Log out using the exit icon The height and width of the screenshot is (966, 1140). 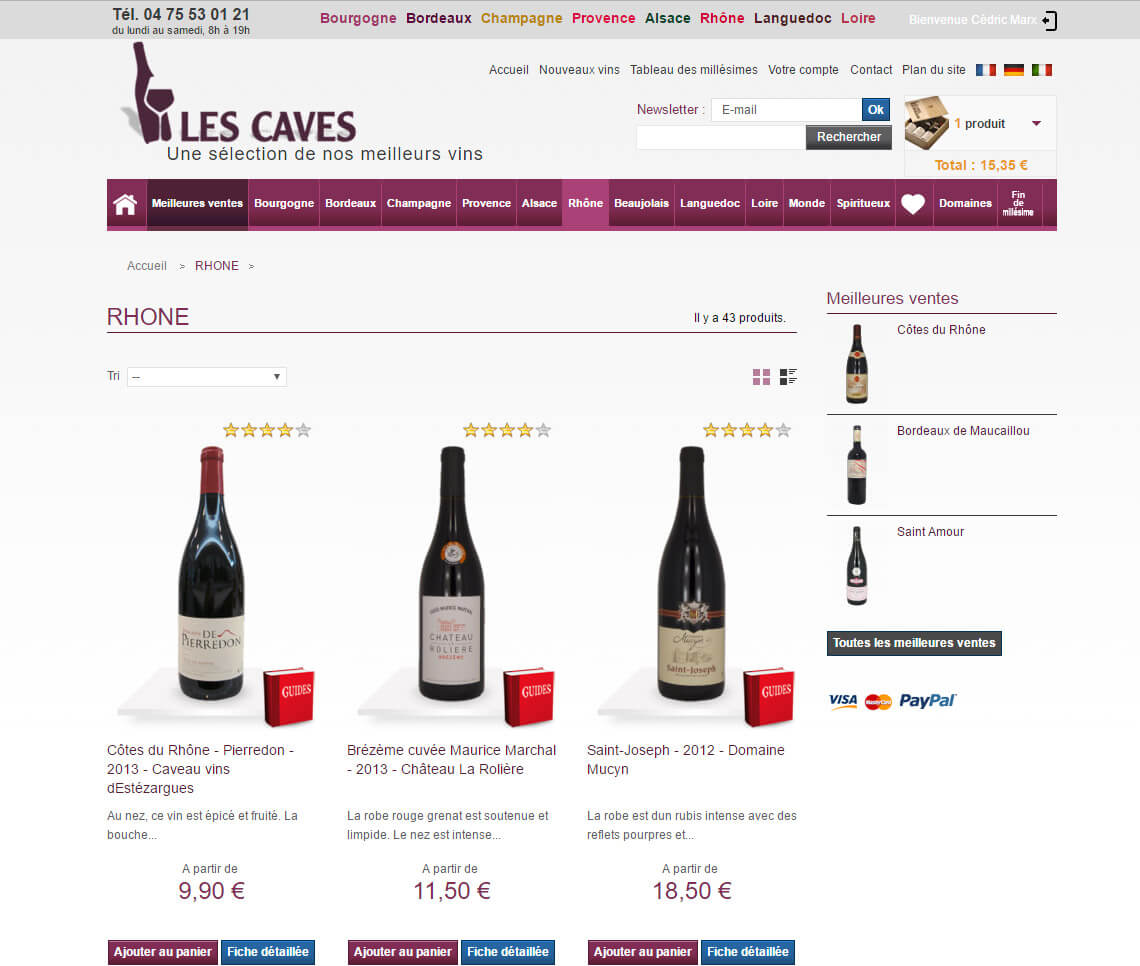click(1049, 20)
